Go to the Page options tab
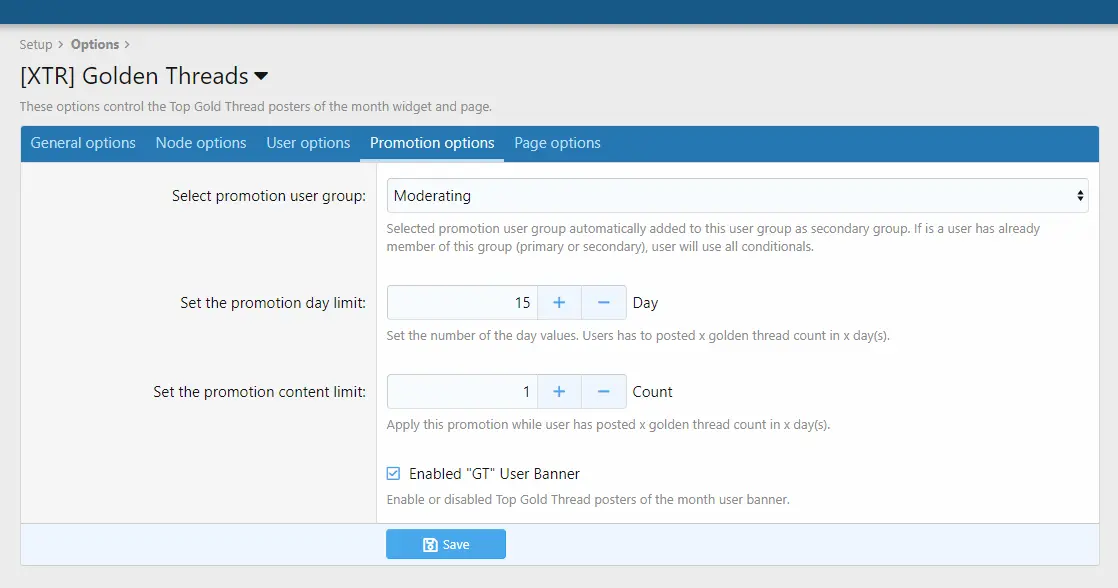Image resolution: width=1118 pixels, height=588 pixels. coord(557,143)
